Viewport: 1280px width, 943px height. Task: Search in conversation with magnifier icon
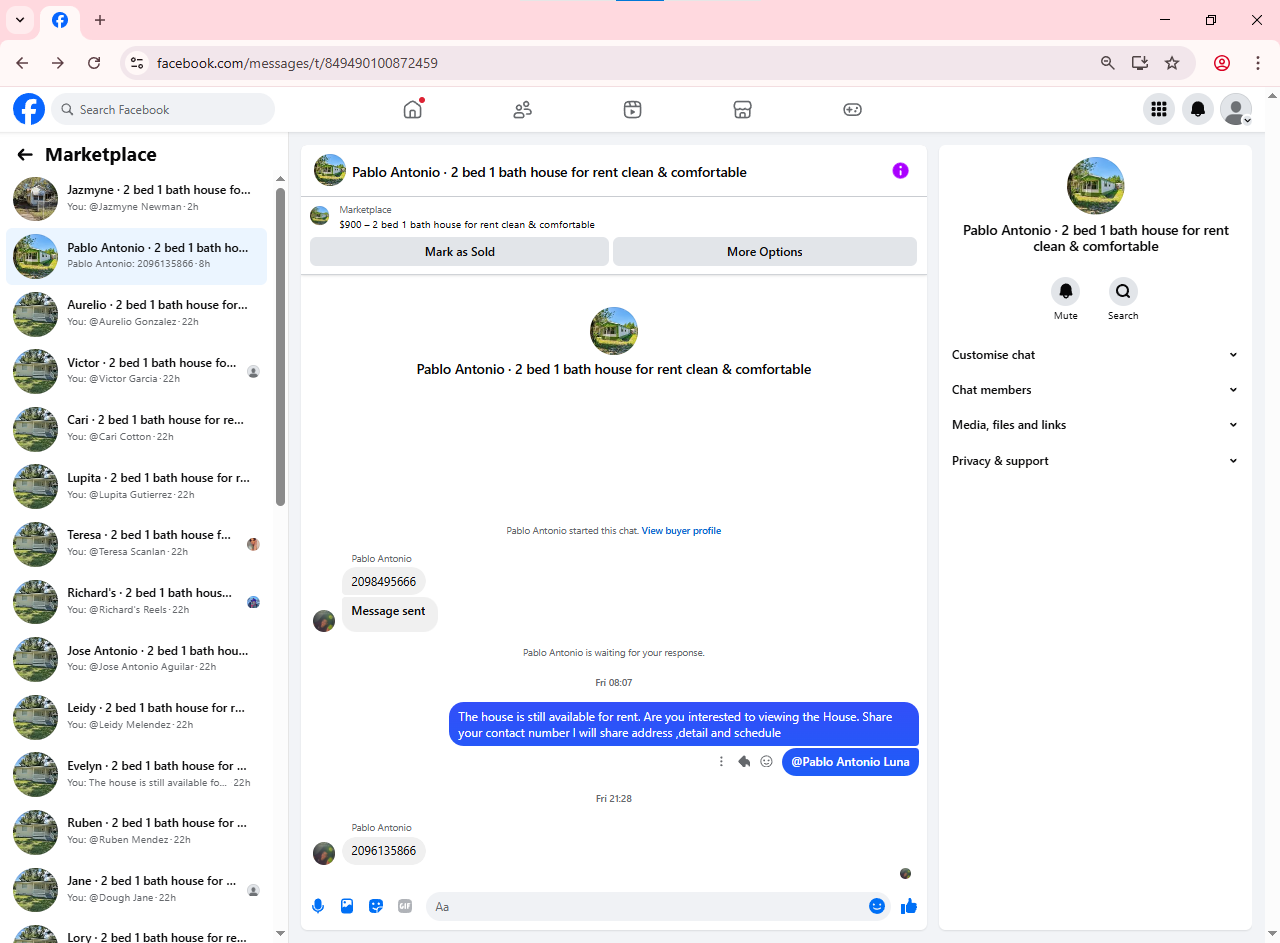pos(1123,292)
